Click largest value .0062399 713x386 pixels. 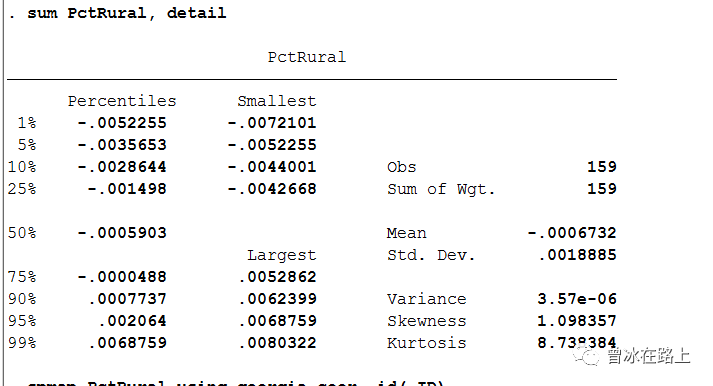[x=277, y=299]
